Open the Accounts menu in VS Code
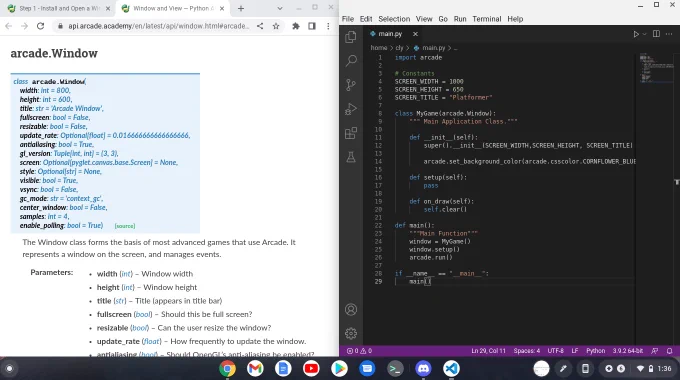The image size is (680, 380). tap(351, 309)
